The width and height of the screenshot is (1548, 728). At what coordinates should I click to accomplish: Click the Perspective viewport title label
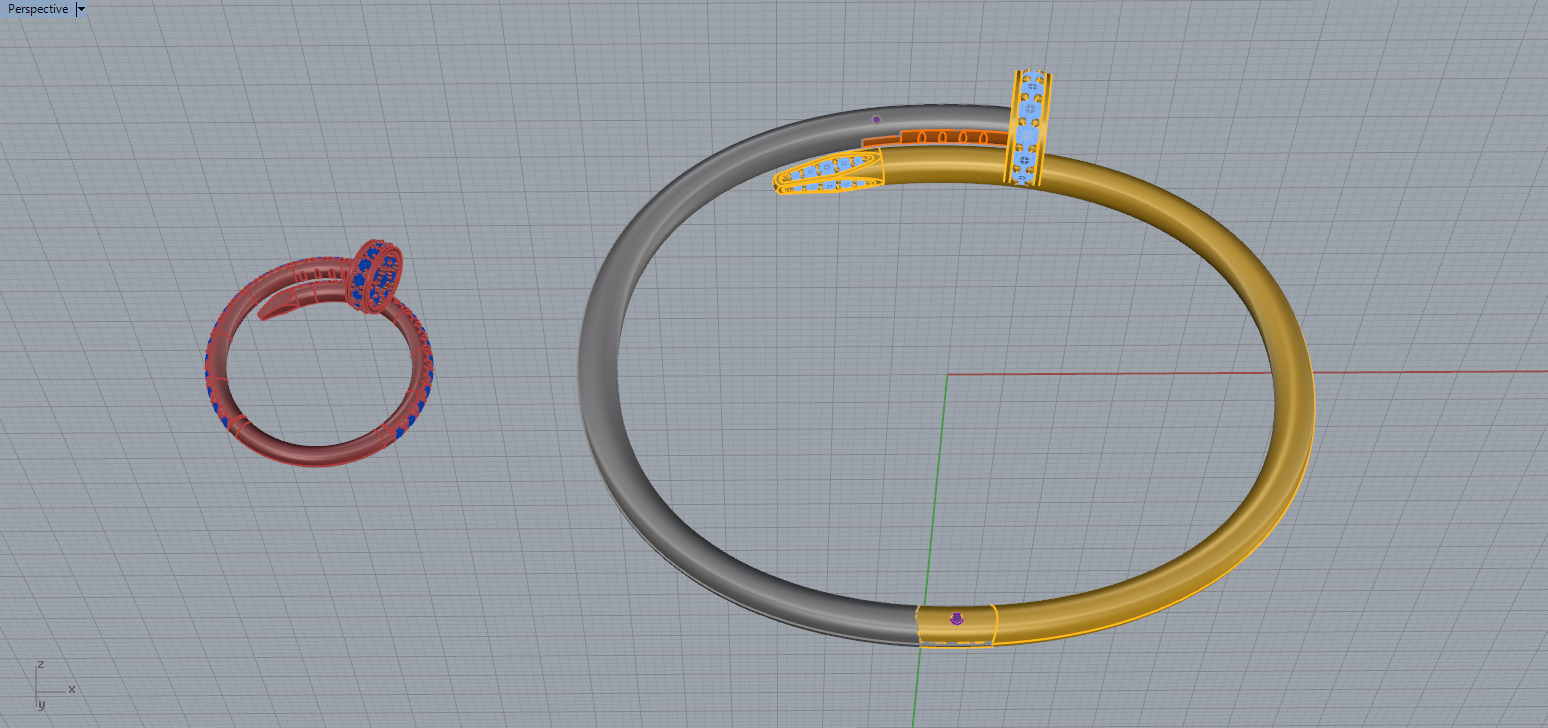point(38,9)
